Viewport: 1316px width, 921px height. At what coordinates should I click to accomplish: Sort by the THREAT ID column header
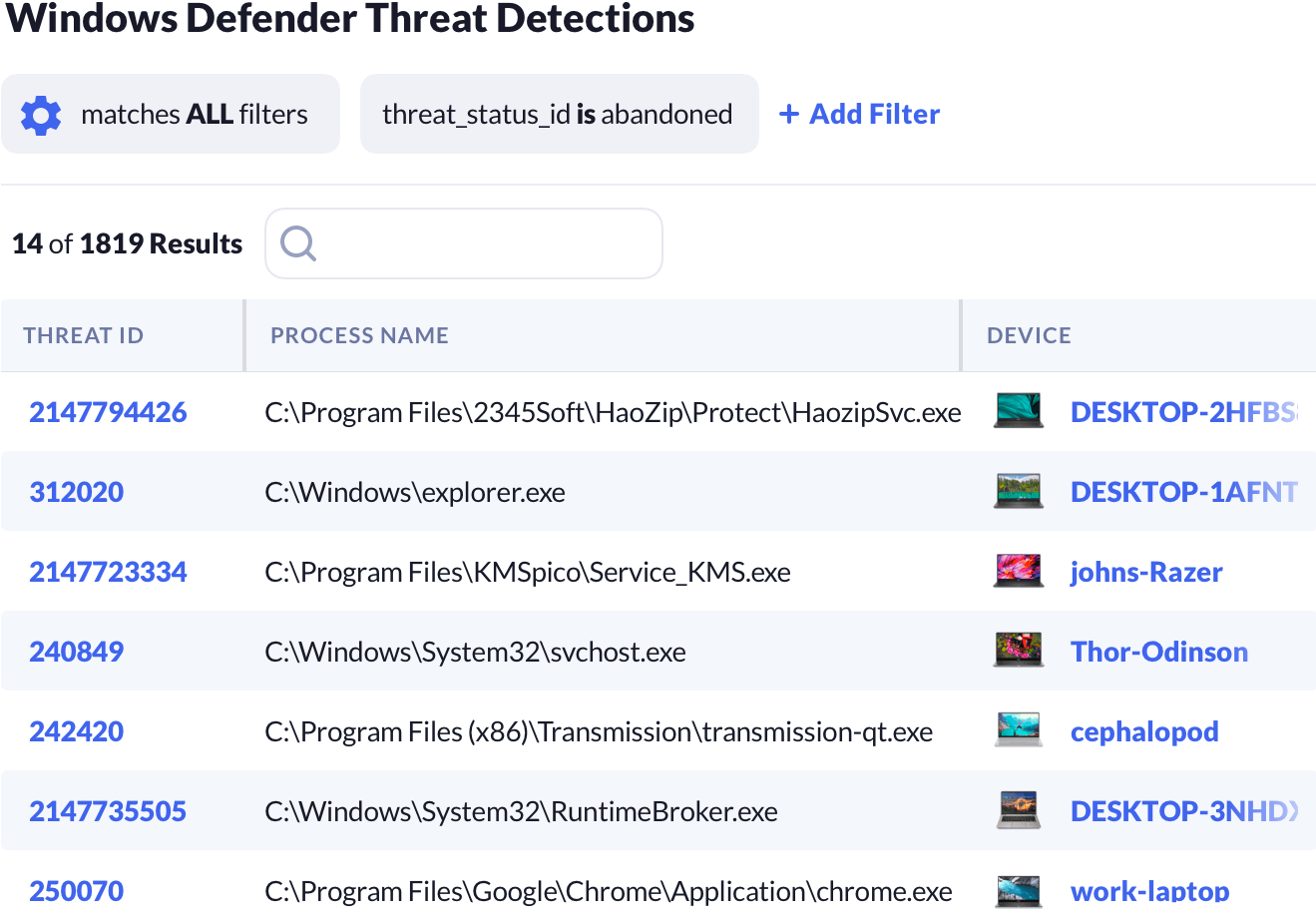[84, 335]
